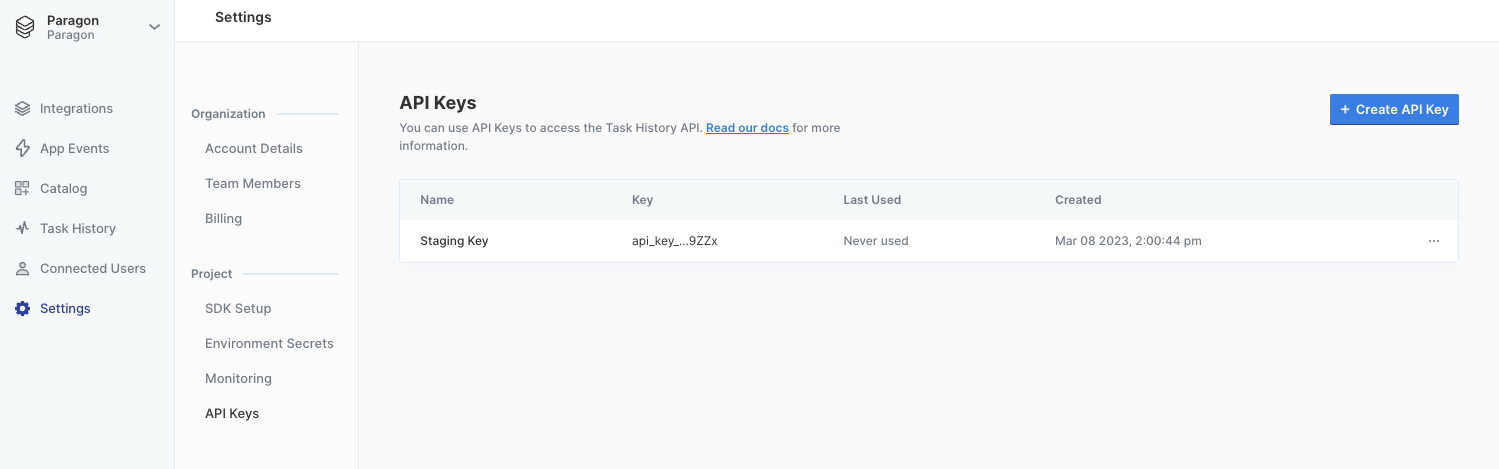Click the Never used cell
The width and height of the screenshot is (1499, 469).
876,241
